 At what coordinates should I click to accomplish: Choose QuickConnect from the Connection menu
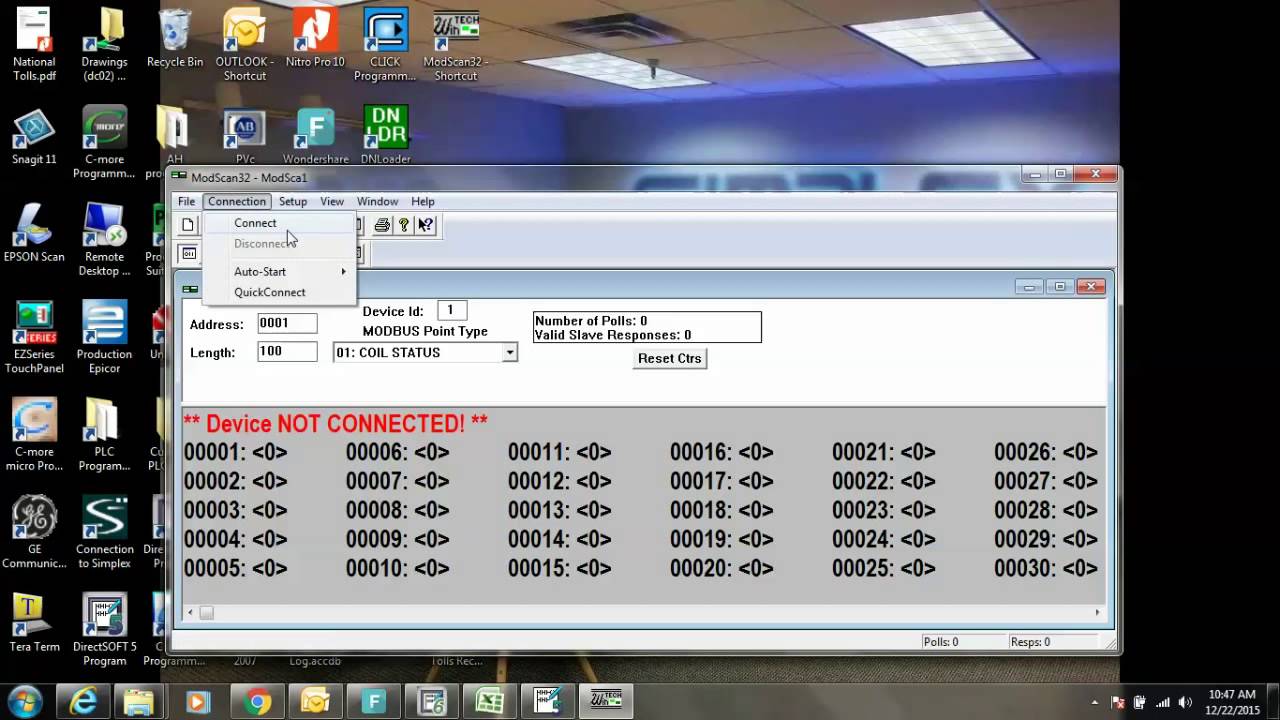(279, 292)
